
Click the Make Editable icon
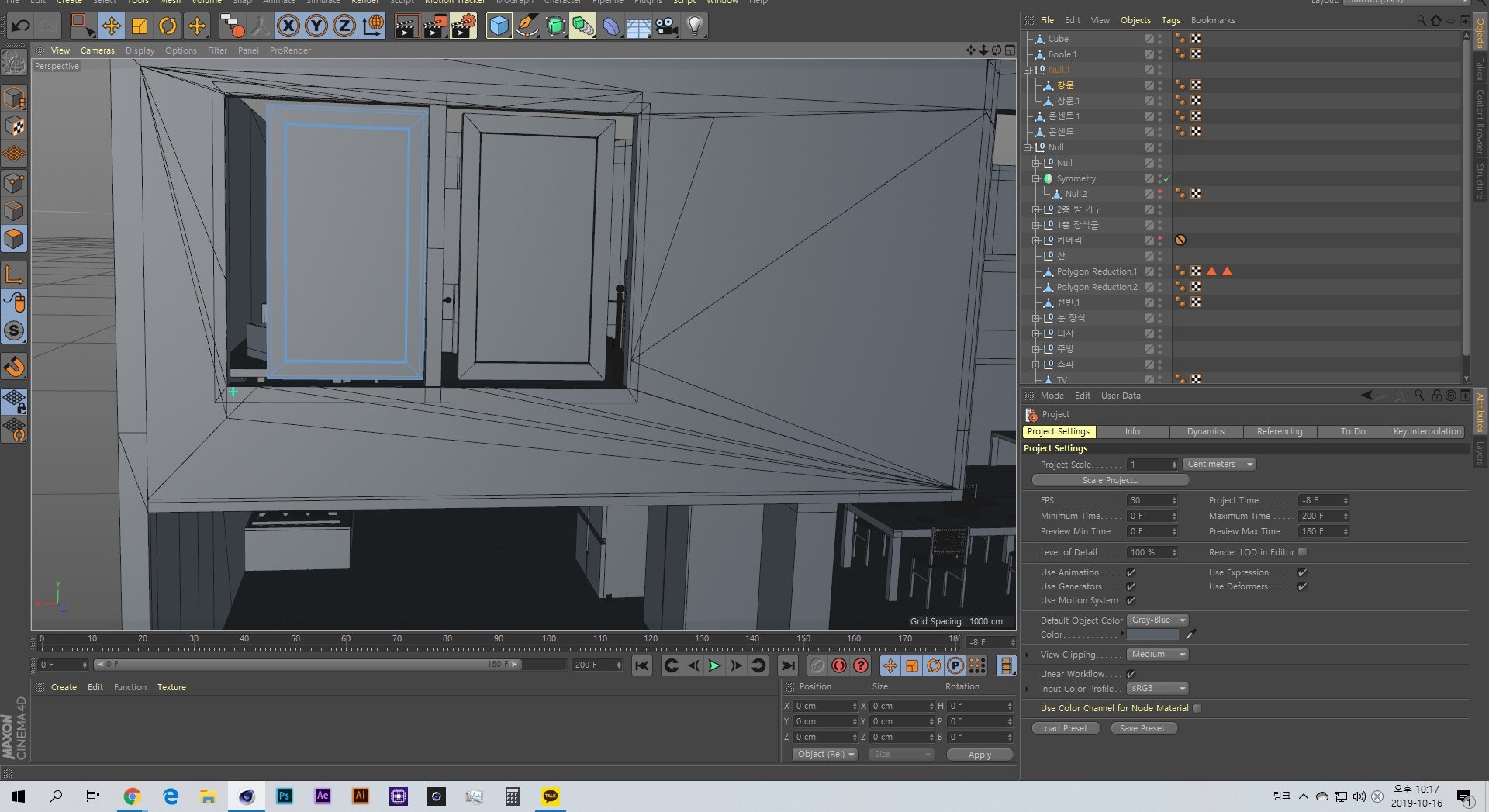pyautogui.click(x=14, y=62)
